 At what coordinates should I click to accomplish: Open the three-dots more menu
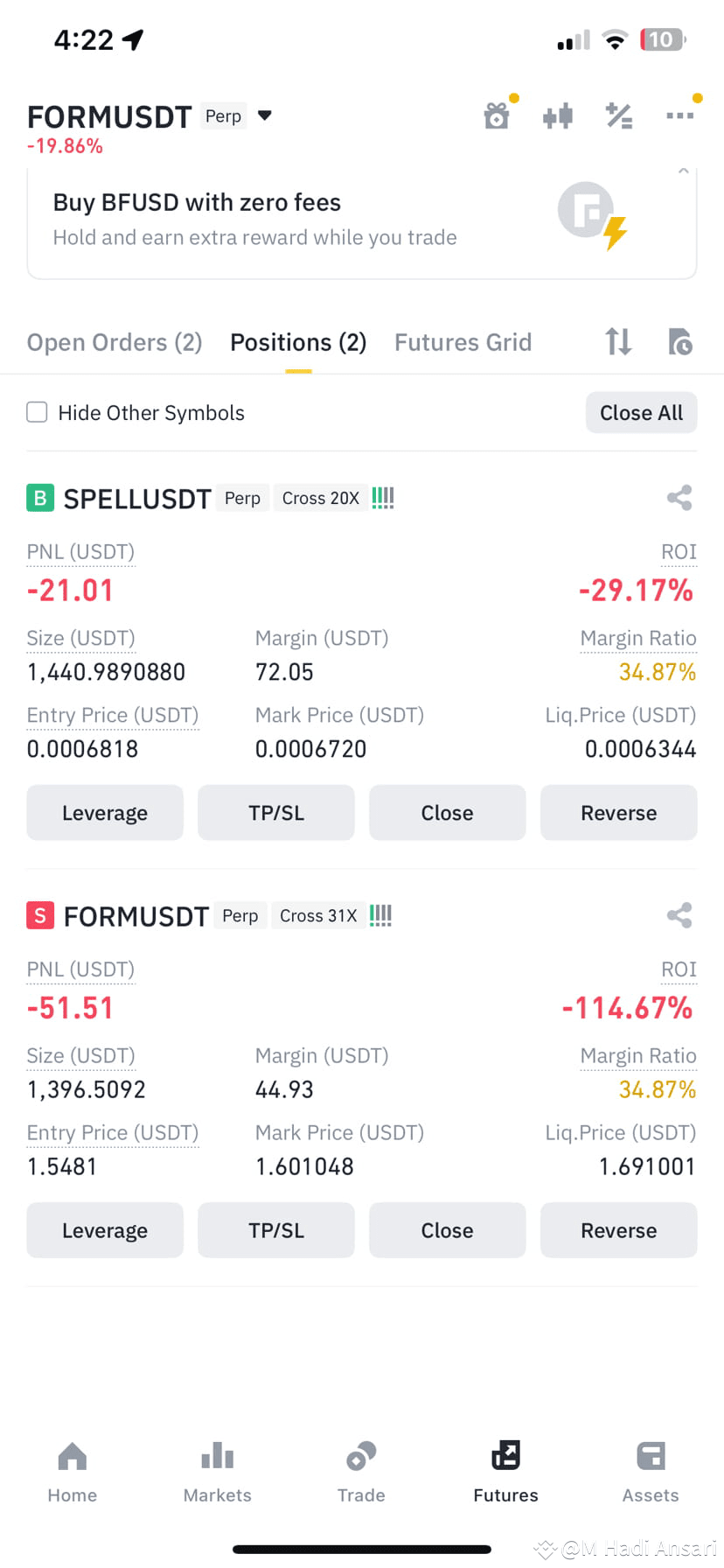pos(679,115)
